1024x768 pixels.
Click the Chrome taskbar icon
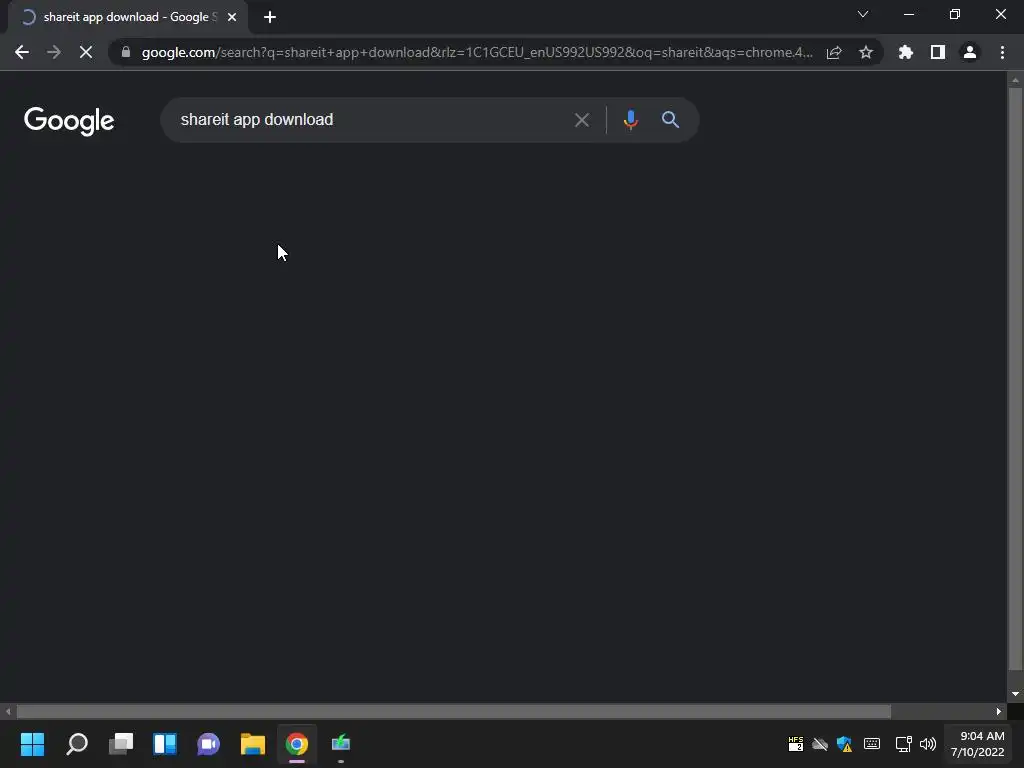pyautogui.click(x=296, y=744)
